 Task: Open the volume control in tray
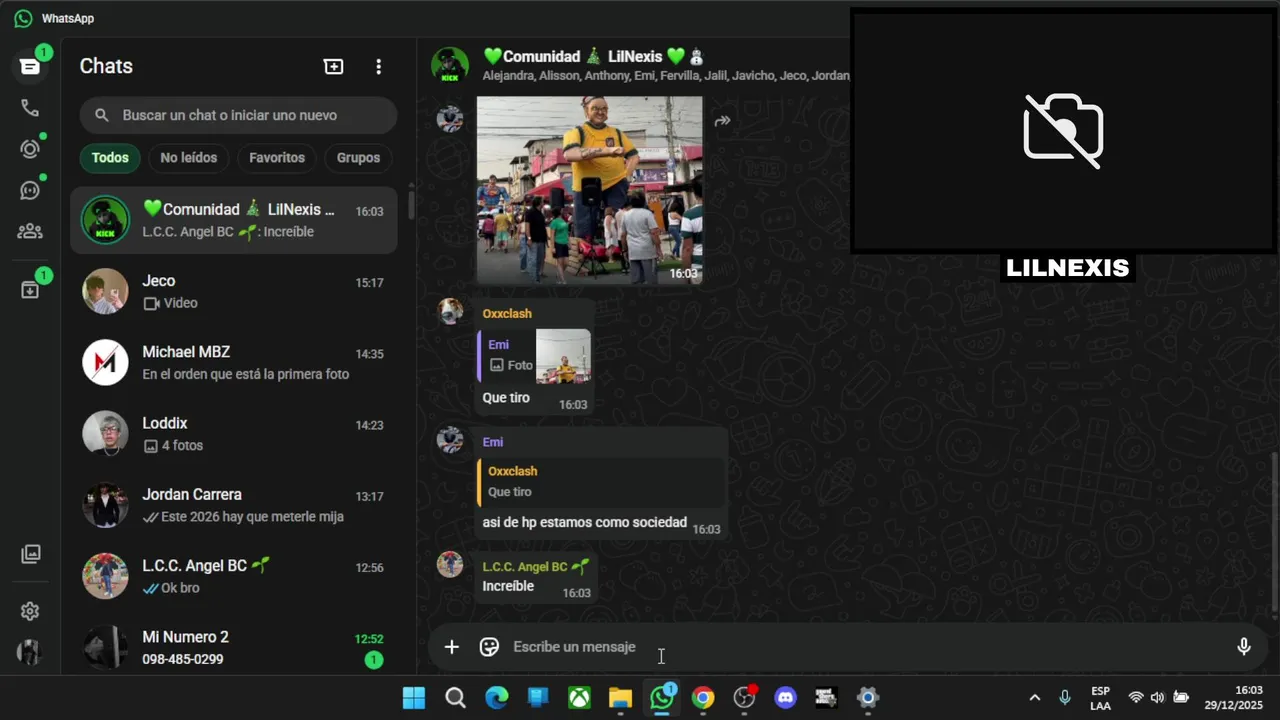pos(1158,698)
